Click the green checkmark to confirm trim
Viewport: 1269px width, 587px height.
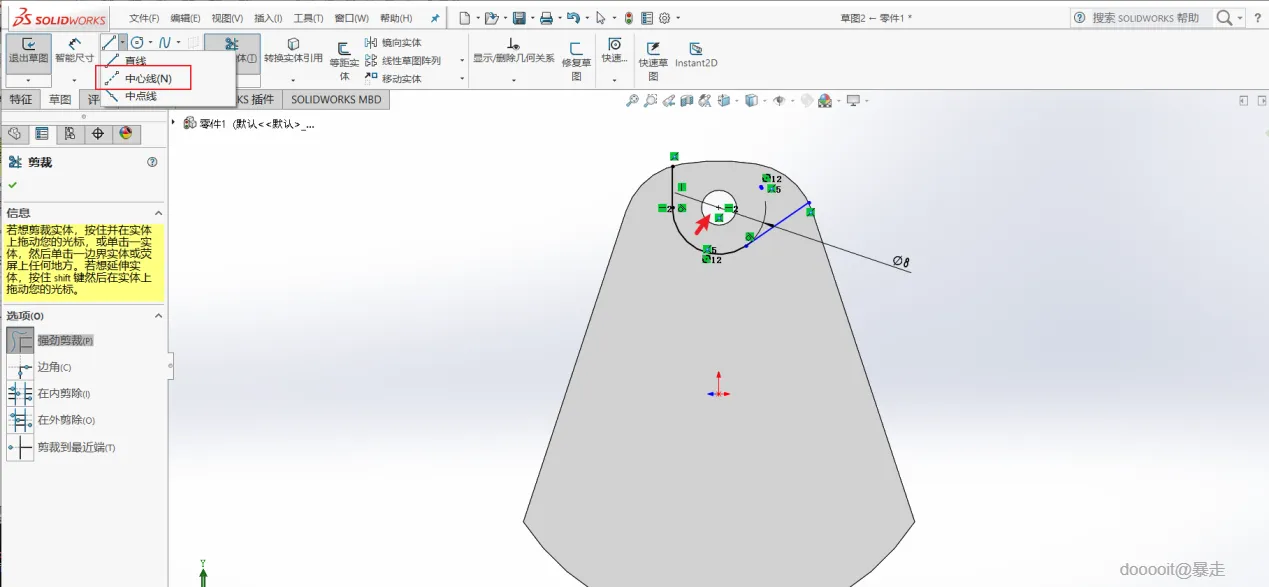pyautogui.click(x=13, y=185)
